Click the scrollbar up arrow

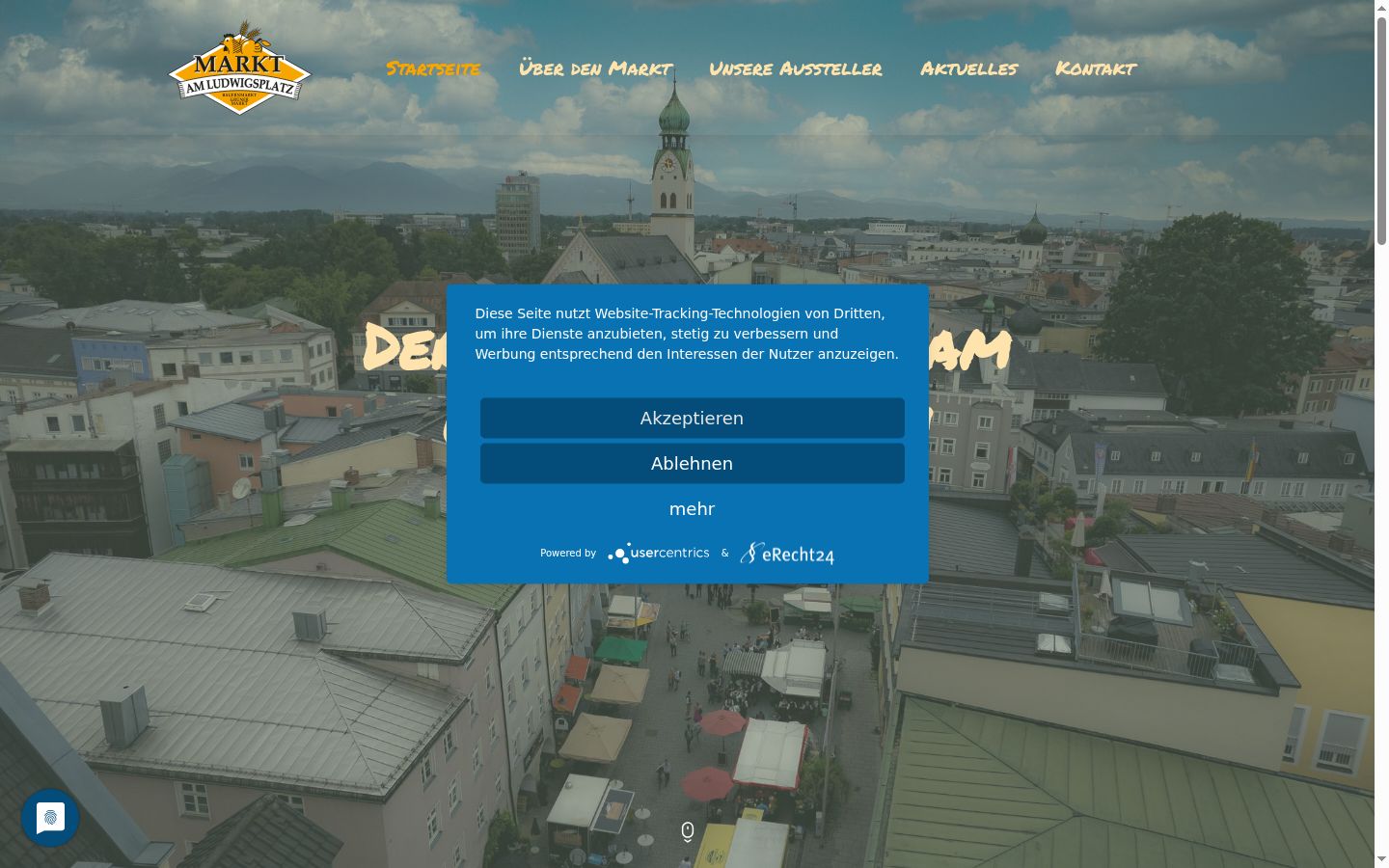pos(1381,8)
